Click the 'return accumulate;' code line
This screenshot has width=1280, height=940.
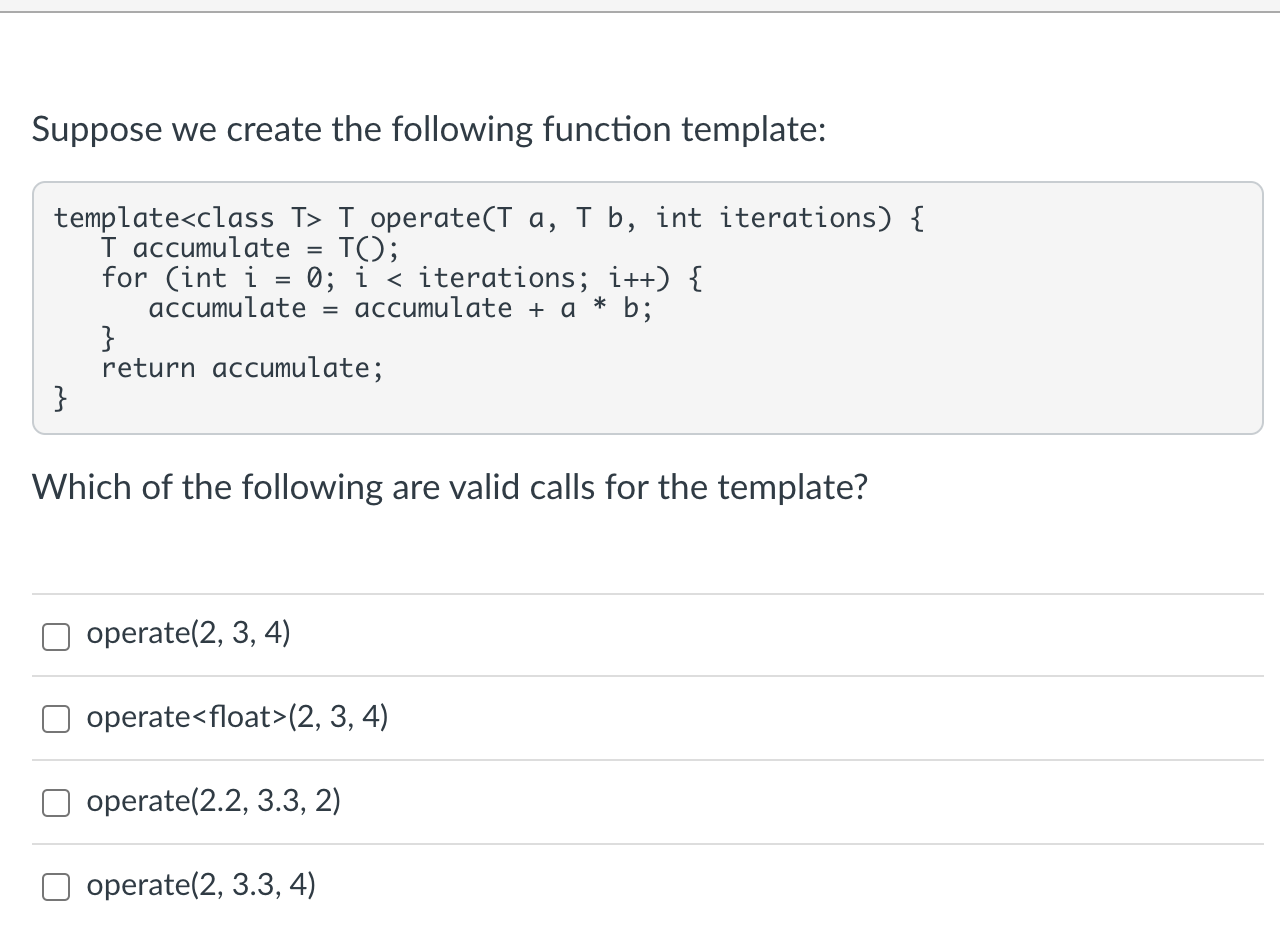coord(242,368)
